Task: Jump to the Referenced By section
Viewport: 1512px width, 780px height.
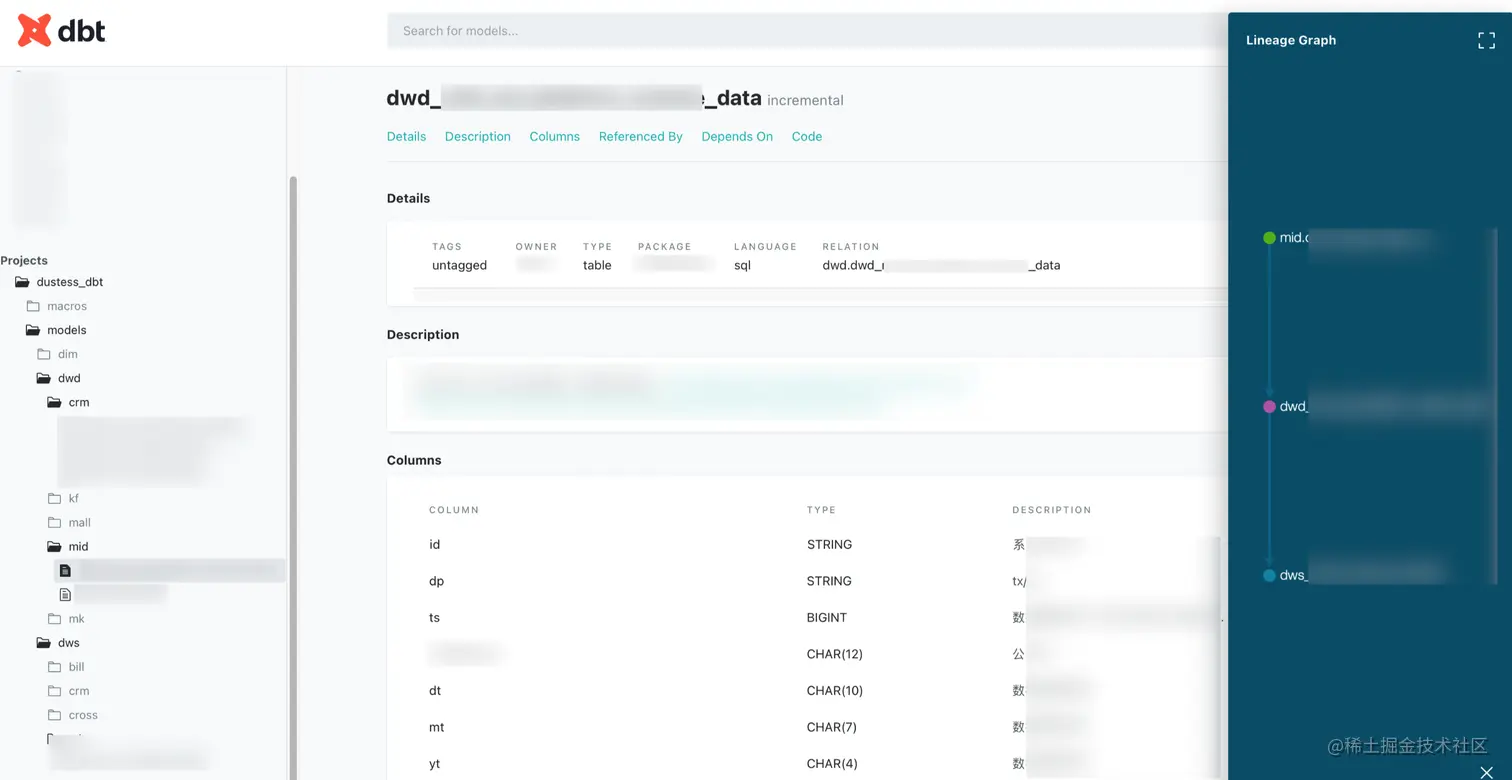Action: (x=641, y=137)
